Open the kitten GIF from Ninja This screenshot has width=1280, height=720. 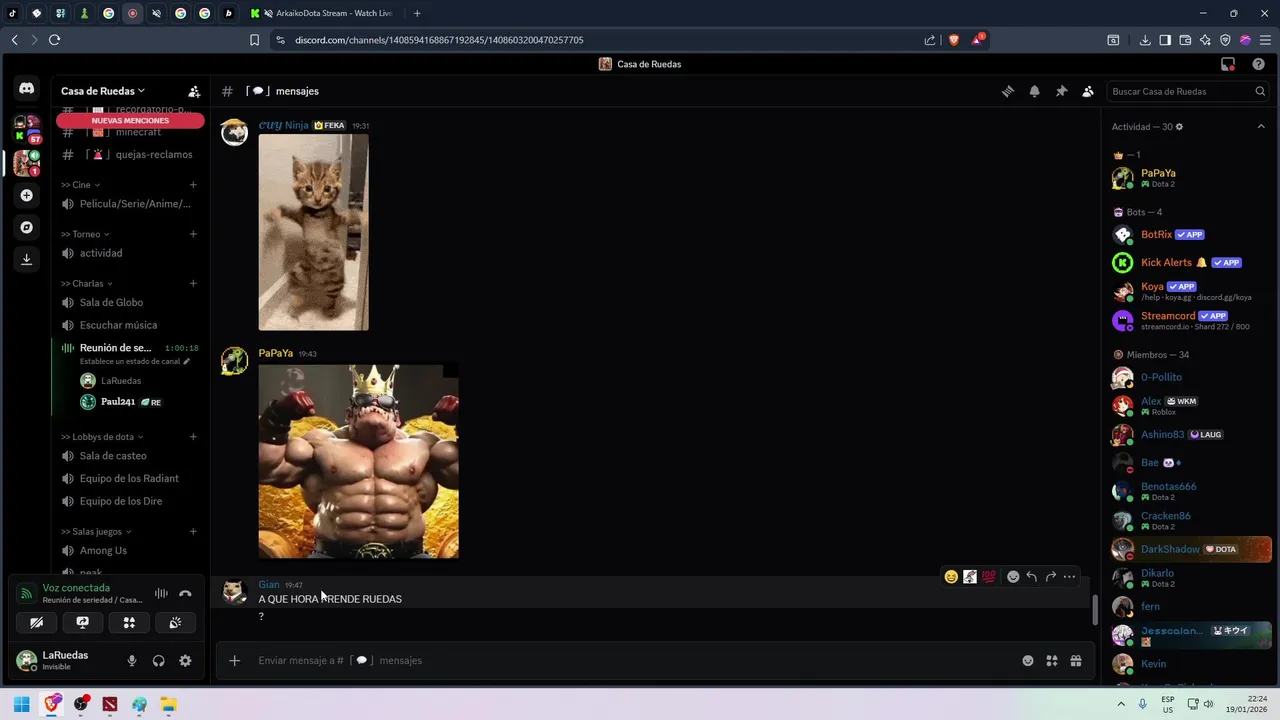click(x=313, y=232)
